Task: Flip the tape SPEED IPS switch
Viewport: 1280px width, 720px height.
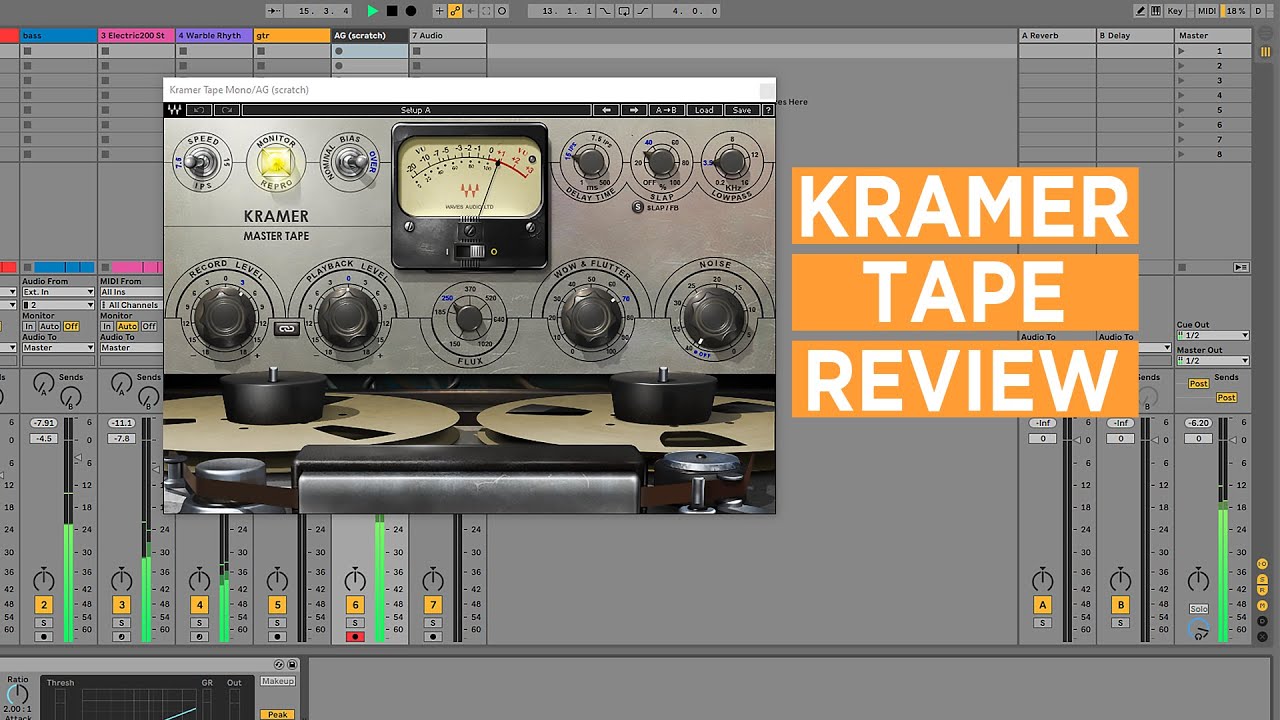Action: point(203,161)
